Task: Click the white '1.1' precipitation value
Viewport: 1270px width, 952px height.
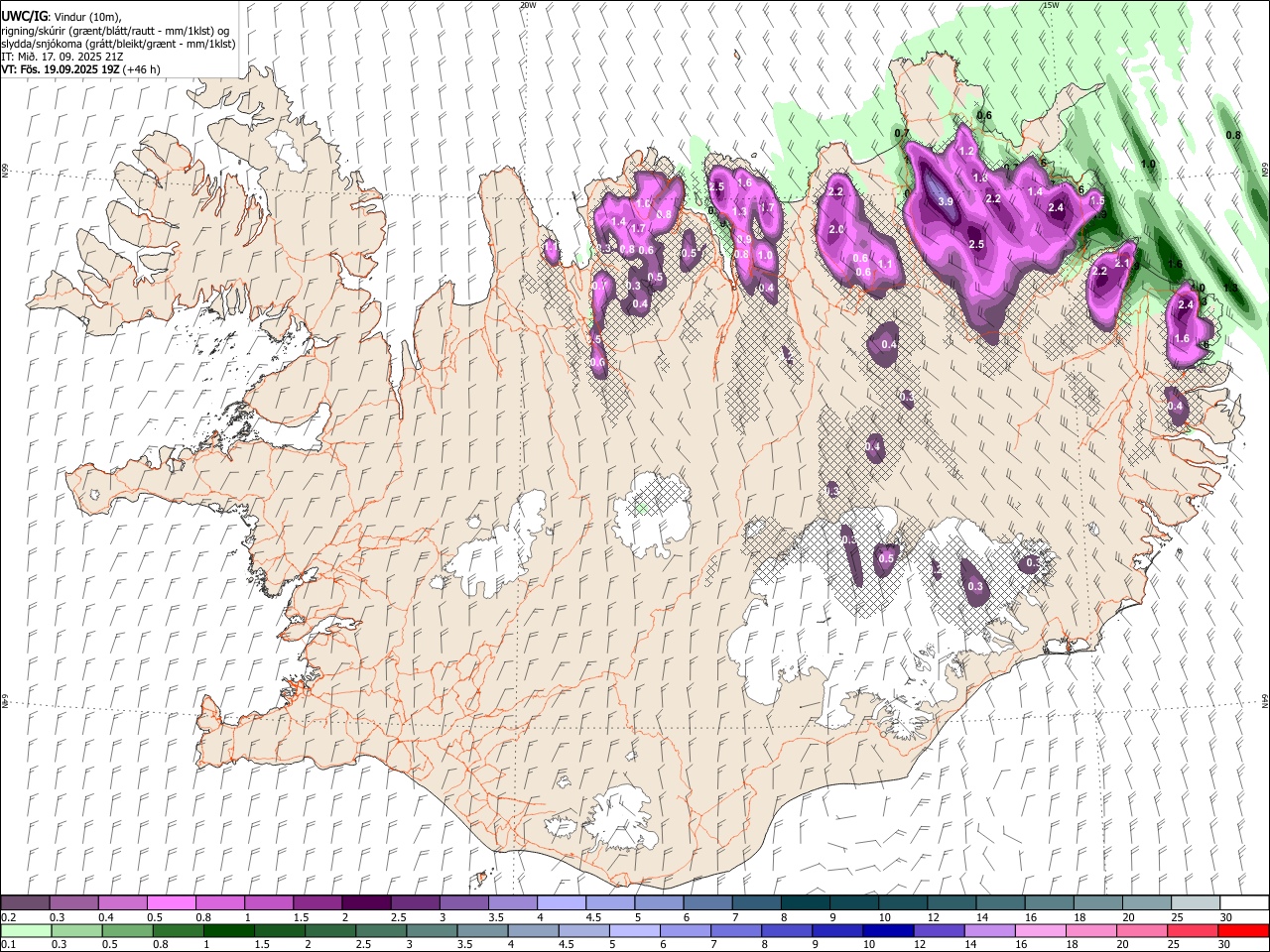Action: coord(885,264)
